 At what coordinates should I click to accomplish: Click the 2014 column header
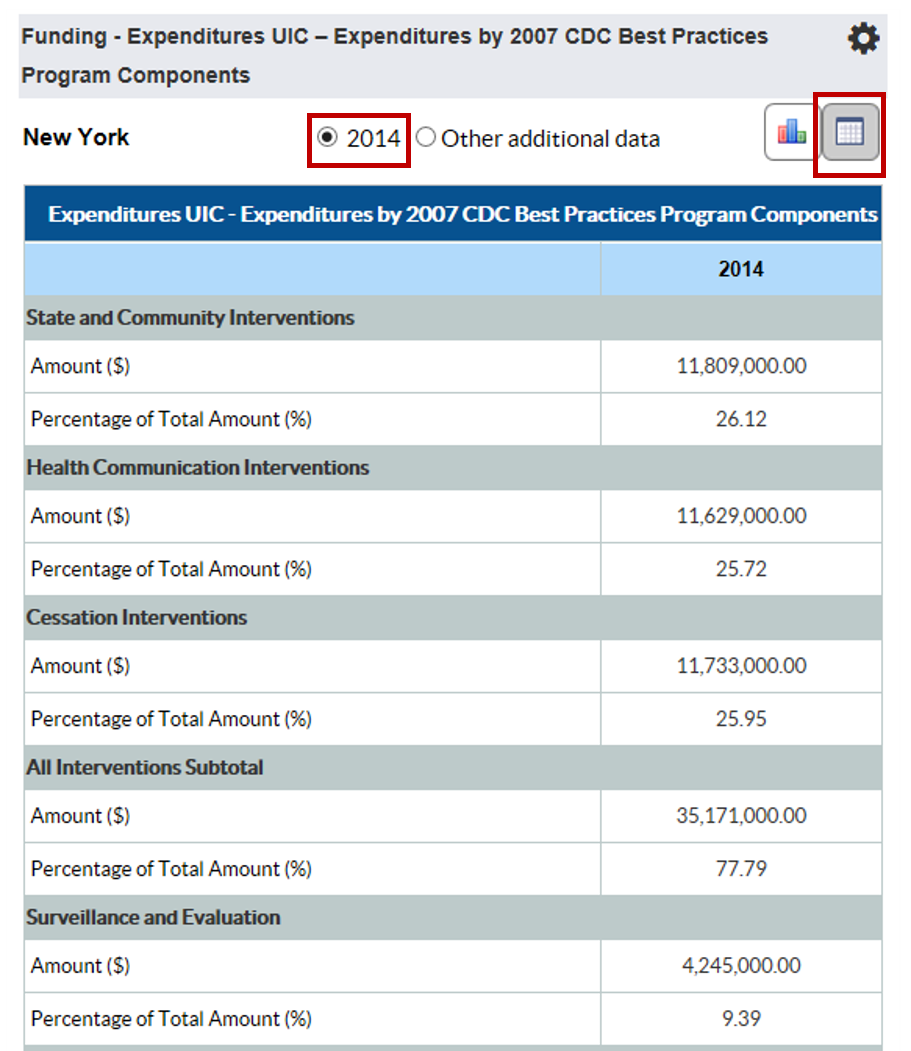tap(741, 269)
